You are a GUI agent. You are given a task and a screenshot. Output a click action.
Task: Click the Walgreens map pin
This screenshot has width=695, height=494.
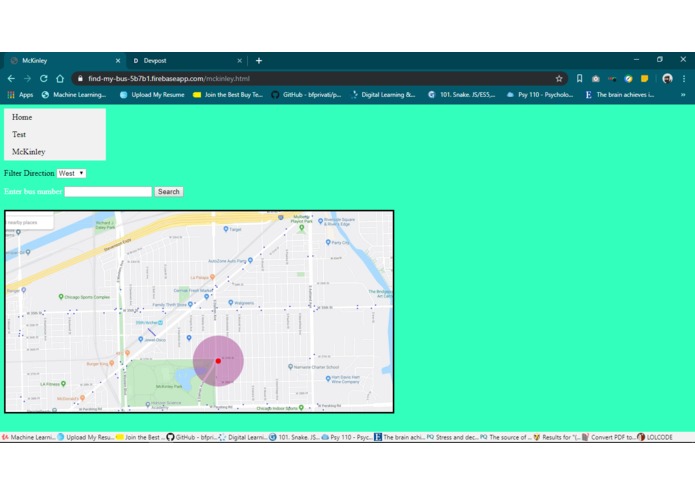(x=230, y=303)
